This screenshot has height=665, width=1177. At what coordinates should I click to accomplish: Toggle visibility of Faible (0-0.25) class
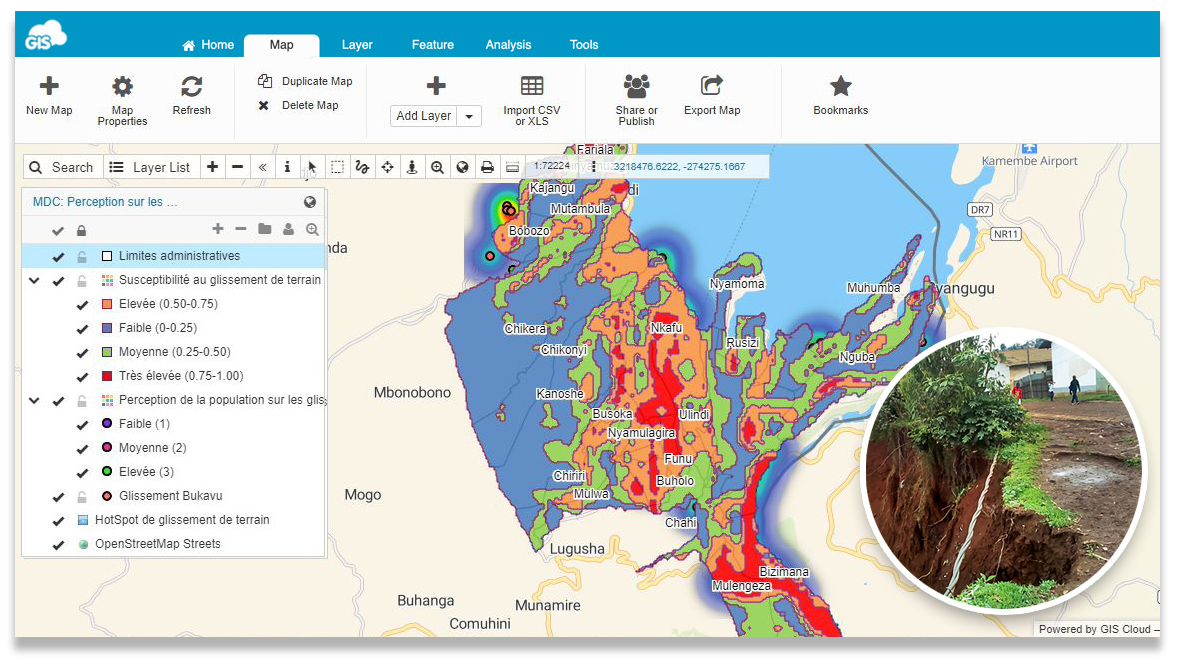tap(82, 329)
